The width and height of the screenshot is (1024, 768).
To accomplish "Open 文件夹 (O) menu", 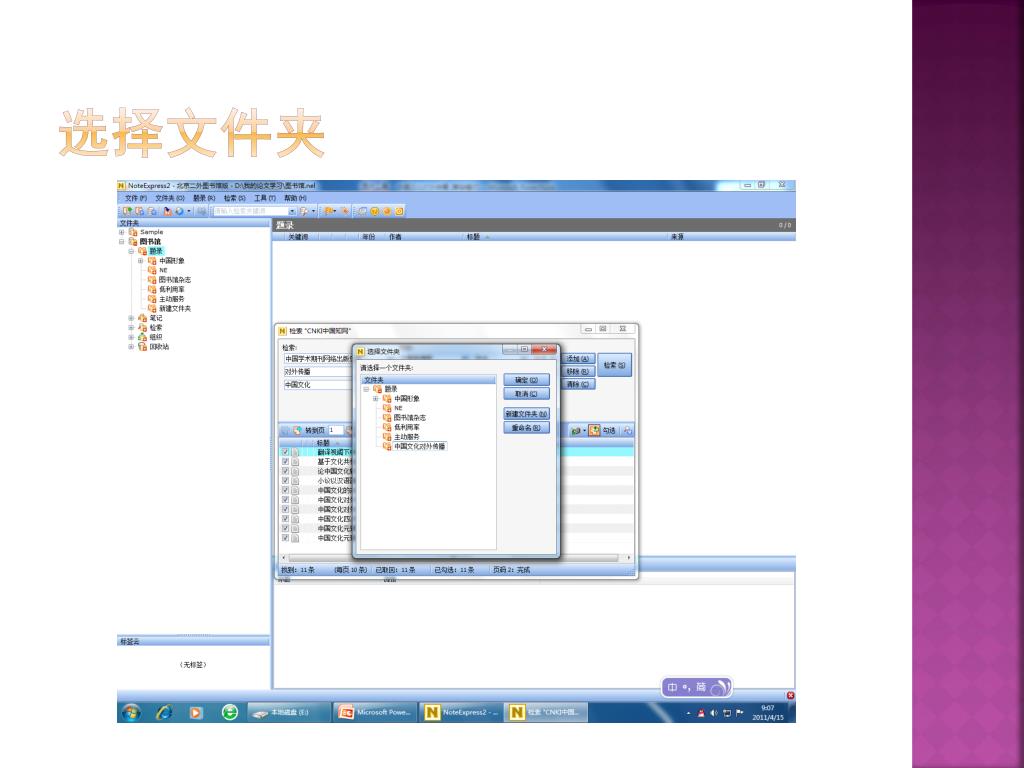I will pos(170,198).
